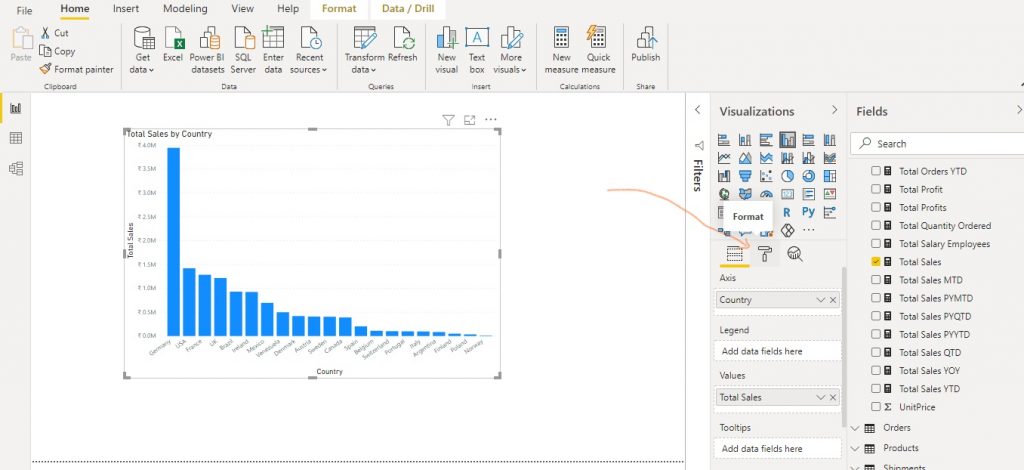
Task: Open chart's more options ellipsis
Action: (x=490, y=119)
